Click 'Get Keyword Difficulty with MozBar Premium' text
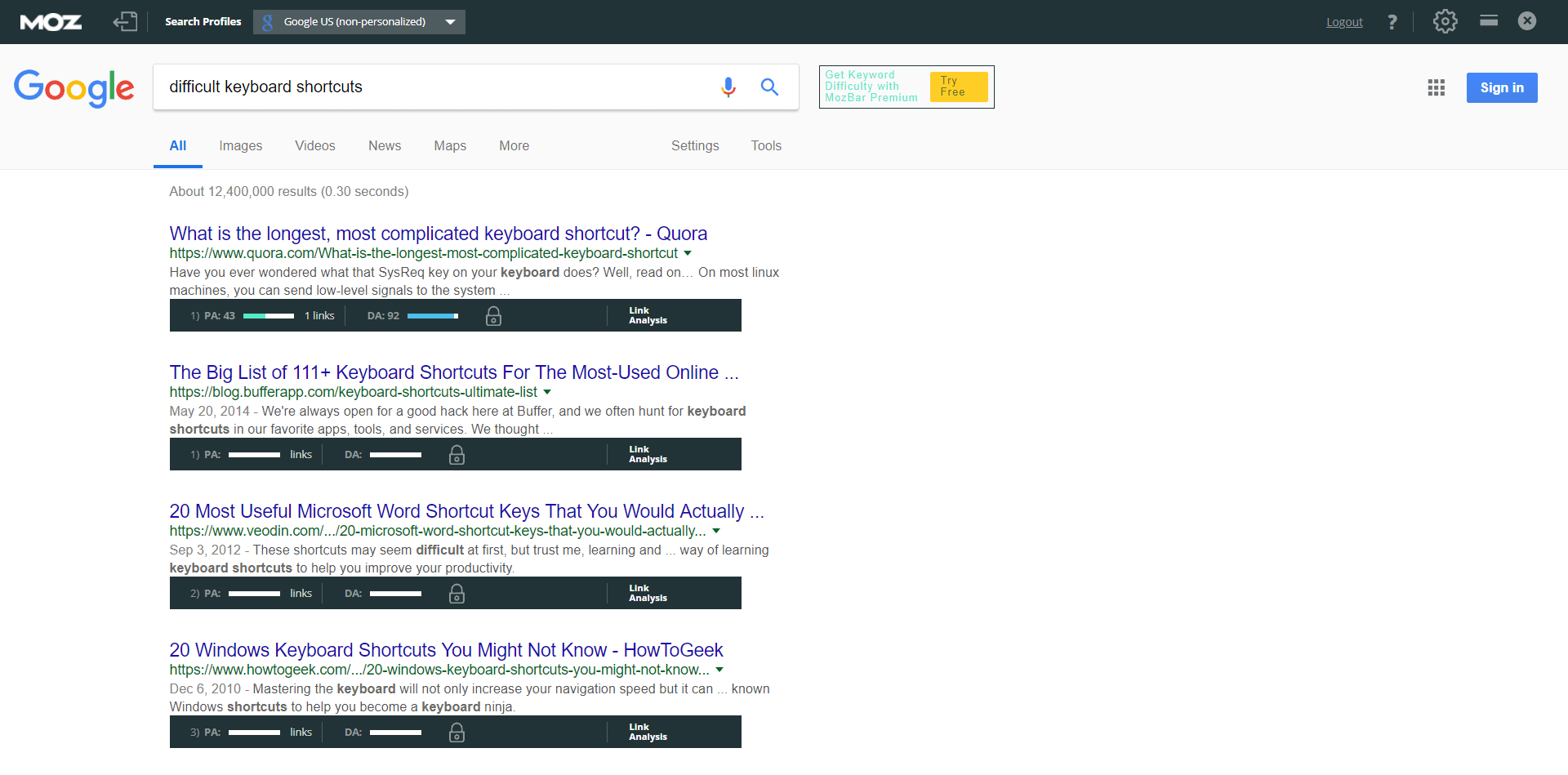This screenshot has width=1568, height=775. [871, 86]
